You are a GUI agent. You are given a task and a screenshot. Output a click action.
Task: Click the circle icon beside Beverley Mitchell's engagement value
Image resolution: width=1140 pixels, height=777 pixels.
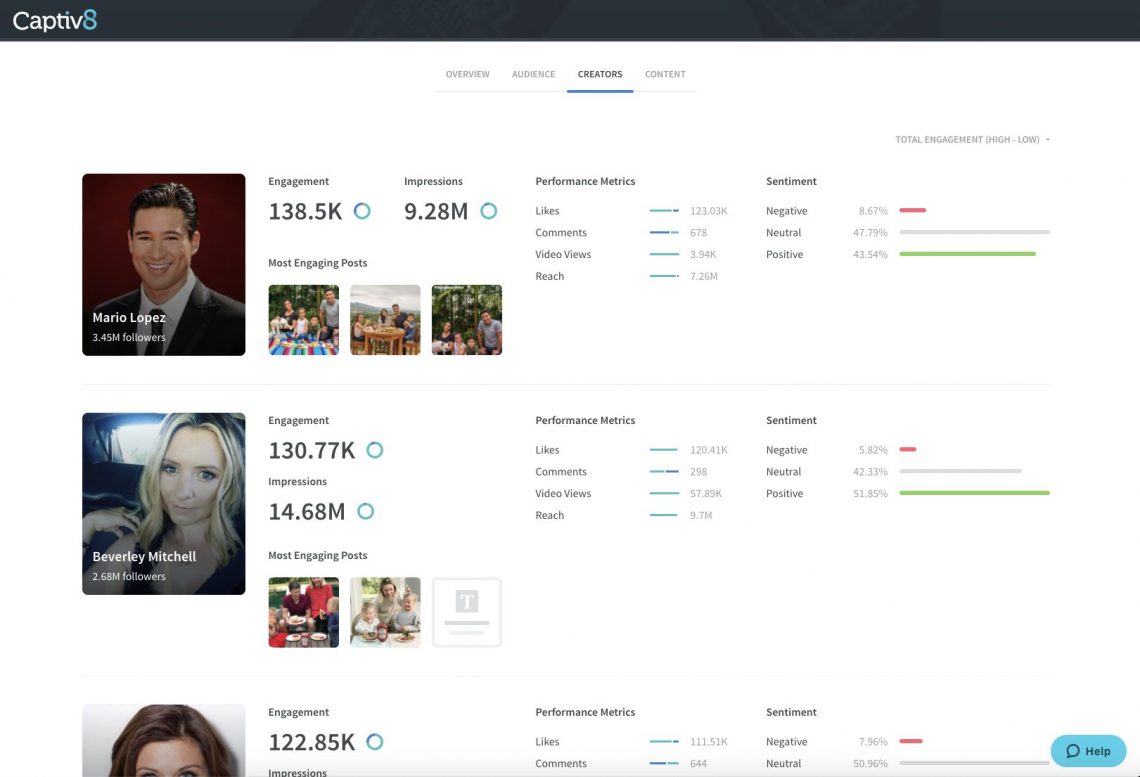tap(375, 450)
